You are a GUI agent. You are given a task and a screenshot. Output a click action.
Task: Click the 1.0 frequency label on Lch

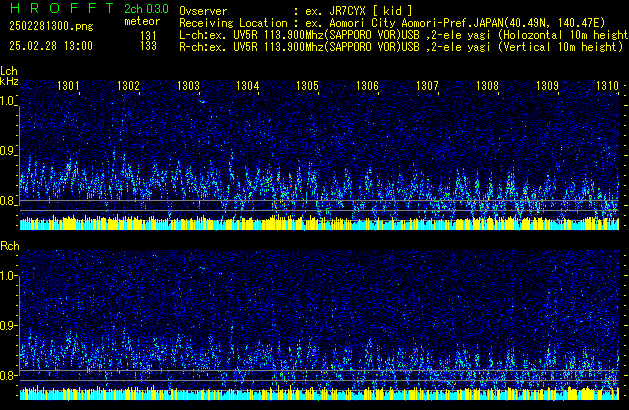click(7, 101)
